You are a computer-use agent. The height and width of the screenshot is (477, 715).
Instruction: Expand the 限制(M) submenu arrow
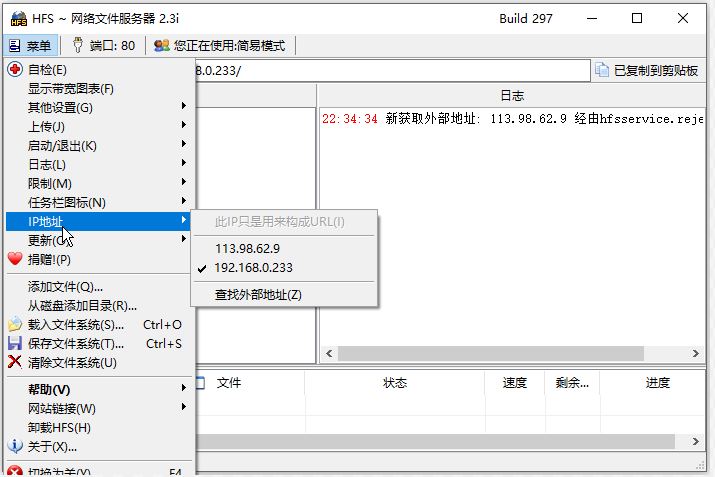point(183,181)
